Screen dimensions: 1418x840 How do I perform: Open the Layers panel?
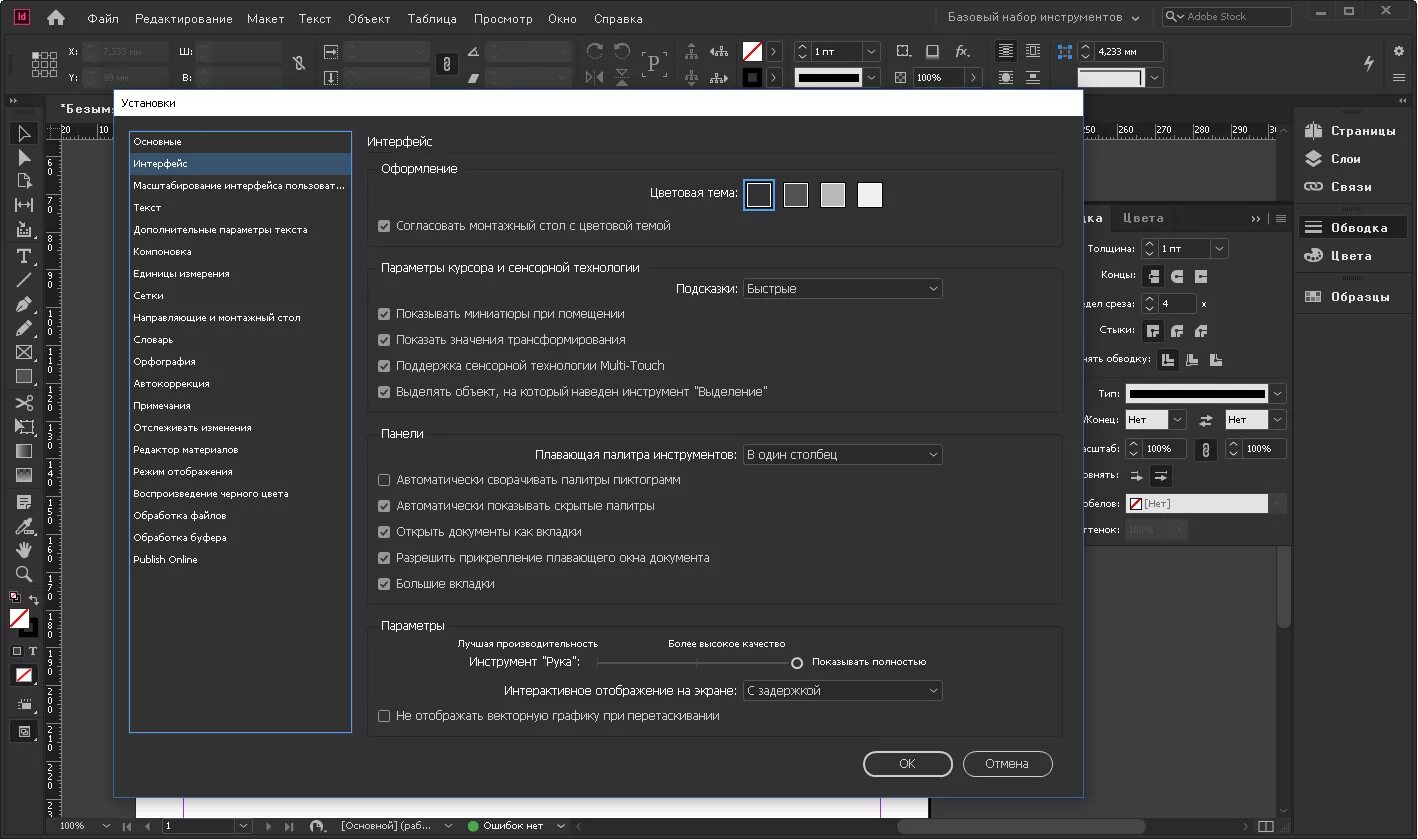pos(1333,159)
